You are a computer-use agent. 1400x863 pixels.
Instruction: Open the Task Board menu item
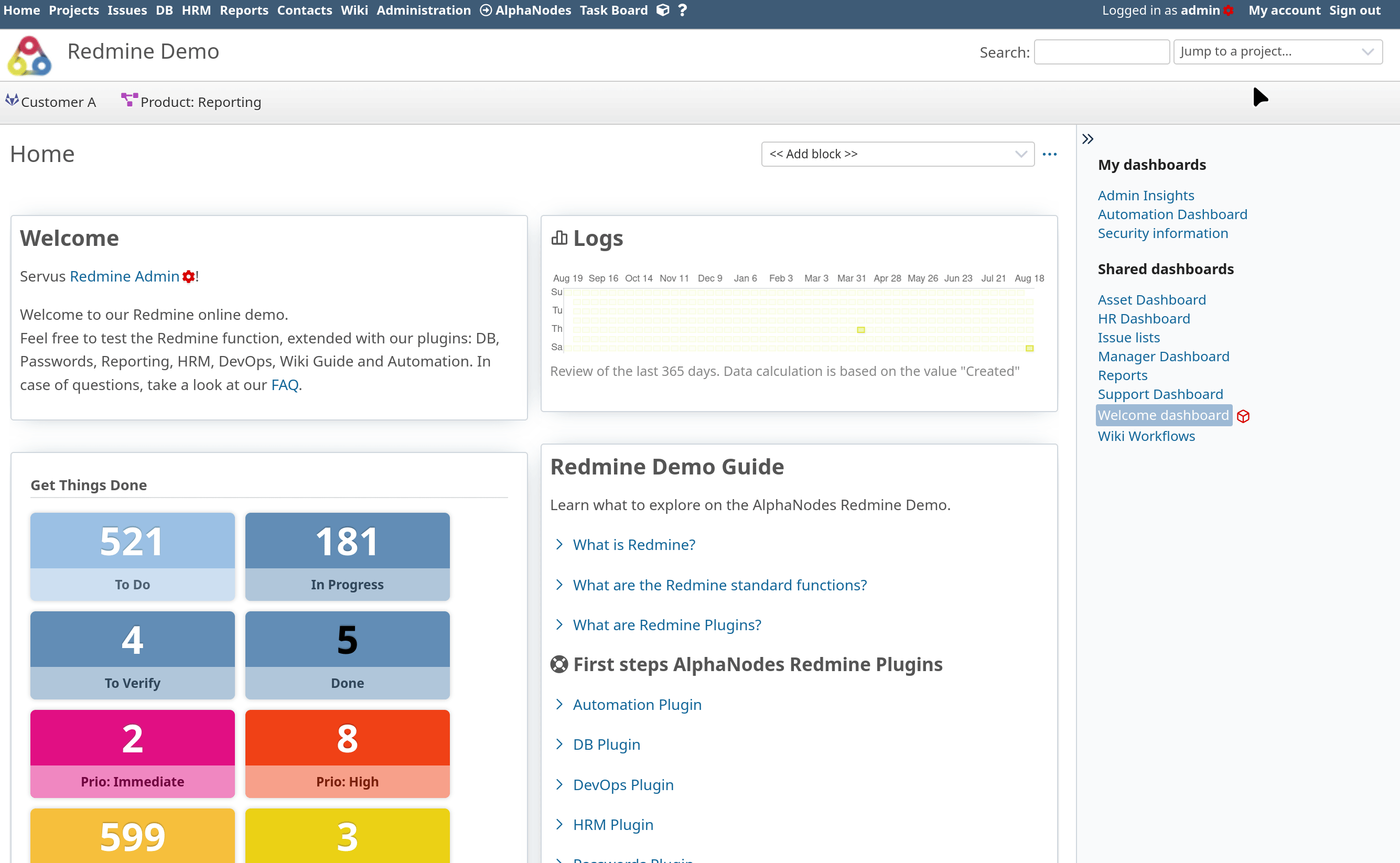click(613, 10)
